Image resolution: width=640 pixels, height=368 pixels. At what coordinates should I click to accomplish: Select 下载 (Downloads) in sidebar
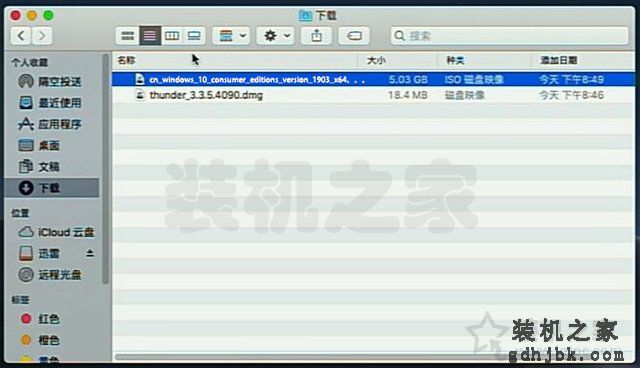tap(52, 188)
